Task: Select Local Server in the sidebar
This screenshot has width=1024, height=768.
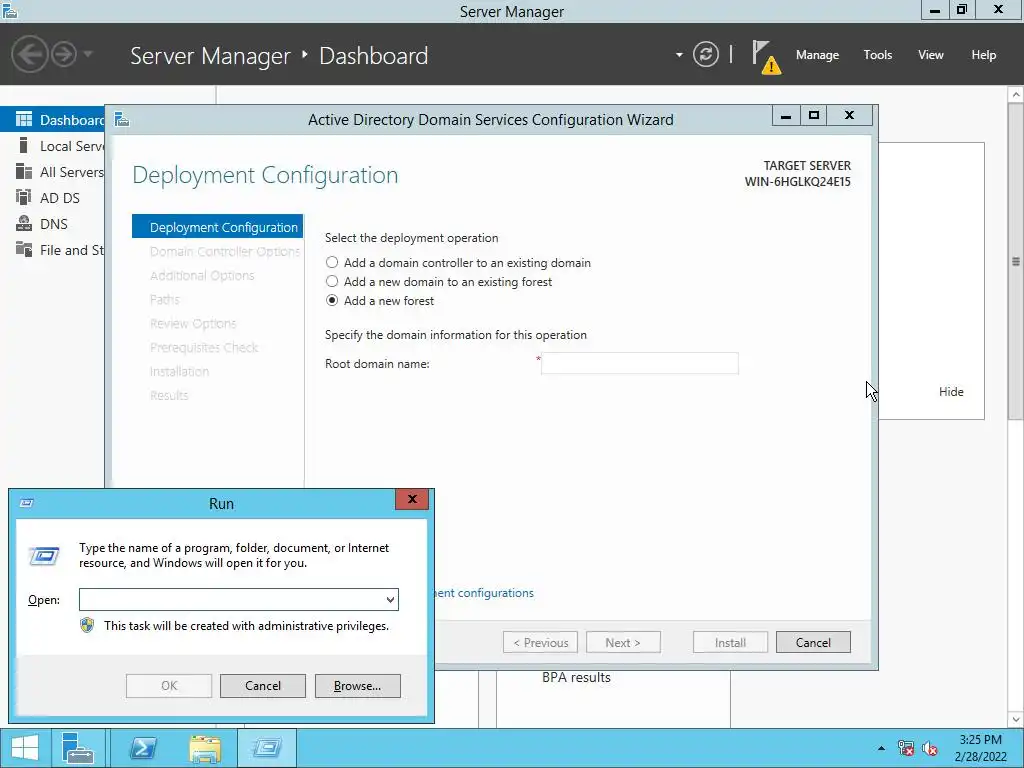Action: click(x=53, y=146)
